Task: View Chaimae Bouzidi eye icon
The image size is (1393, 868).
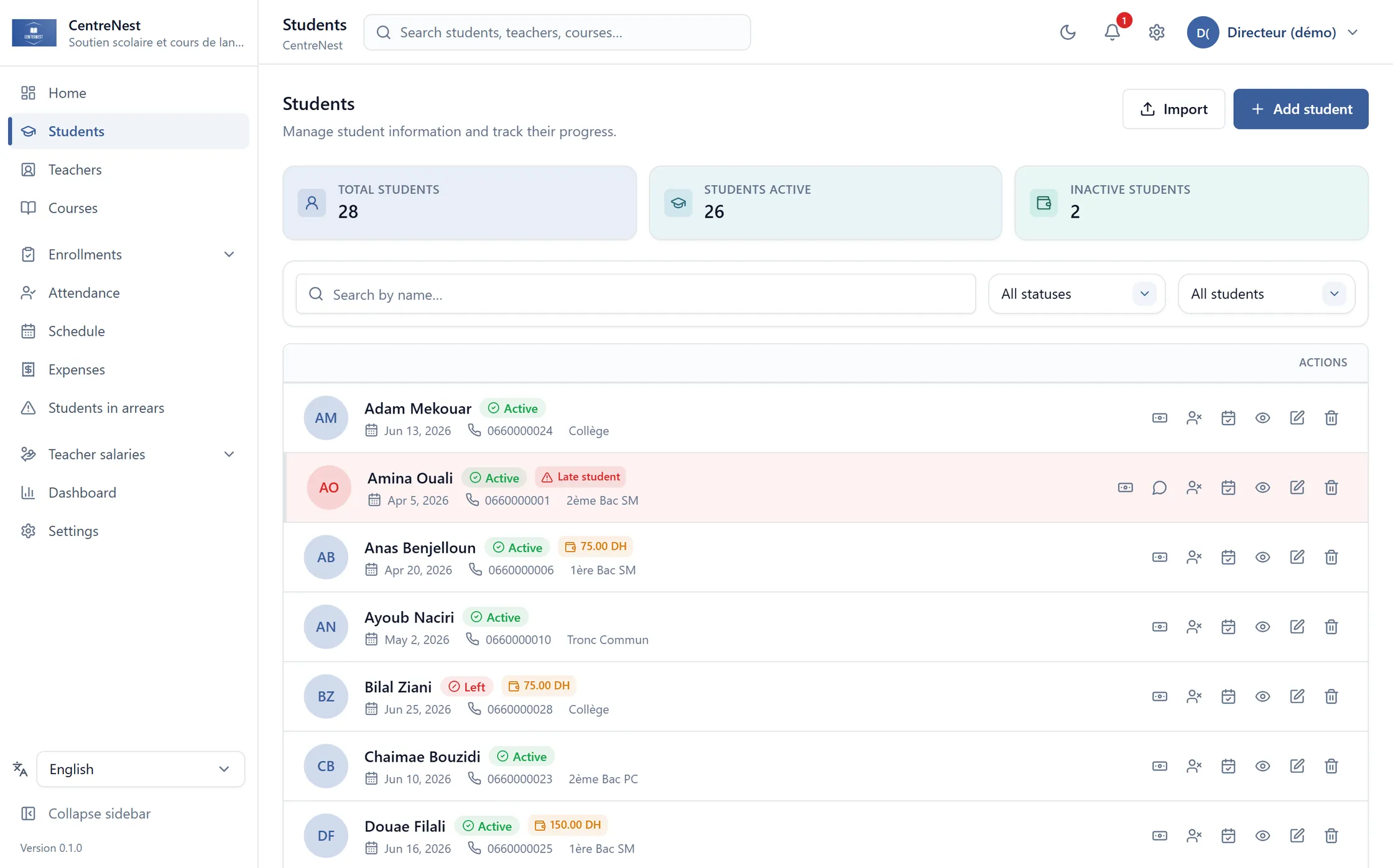Action: click(1262, 766)
